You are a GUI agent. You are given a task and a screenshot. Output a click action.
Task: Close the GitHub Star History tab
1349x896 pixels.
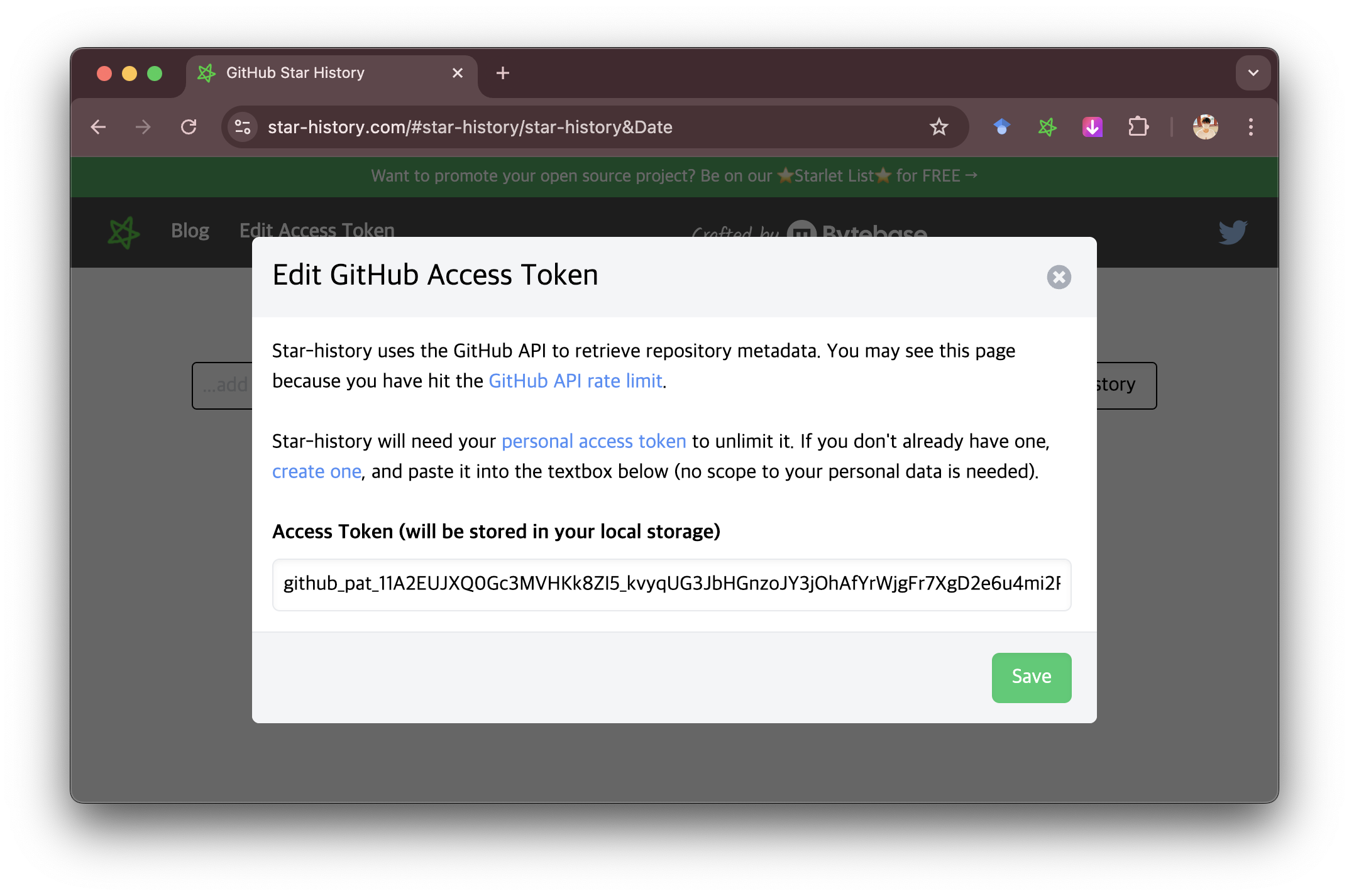pyautogui.click(x=458, y=73)
